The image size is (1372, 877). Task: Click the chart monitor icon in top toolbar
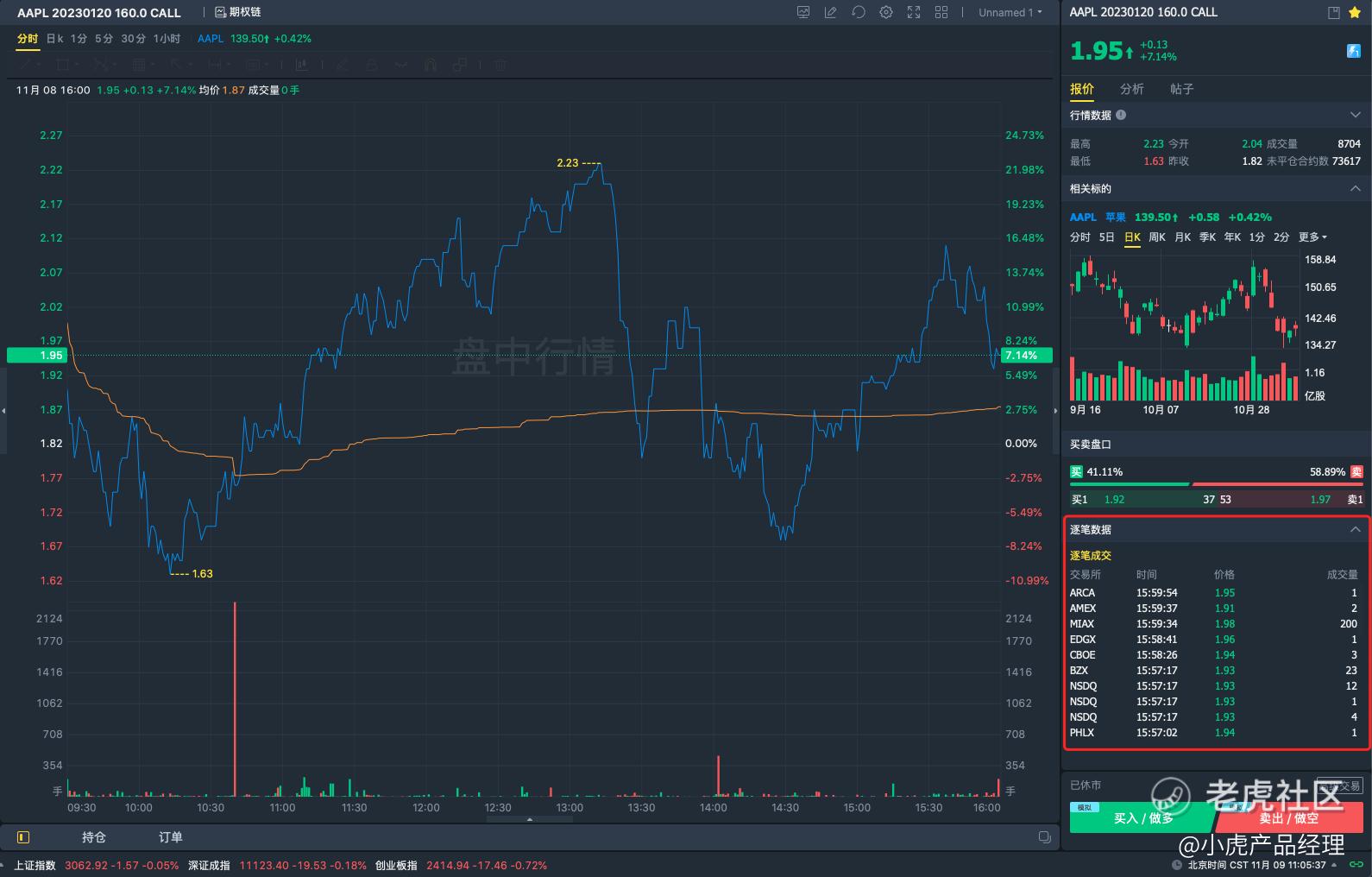pyautogui.click(x=803, y=12)
